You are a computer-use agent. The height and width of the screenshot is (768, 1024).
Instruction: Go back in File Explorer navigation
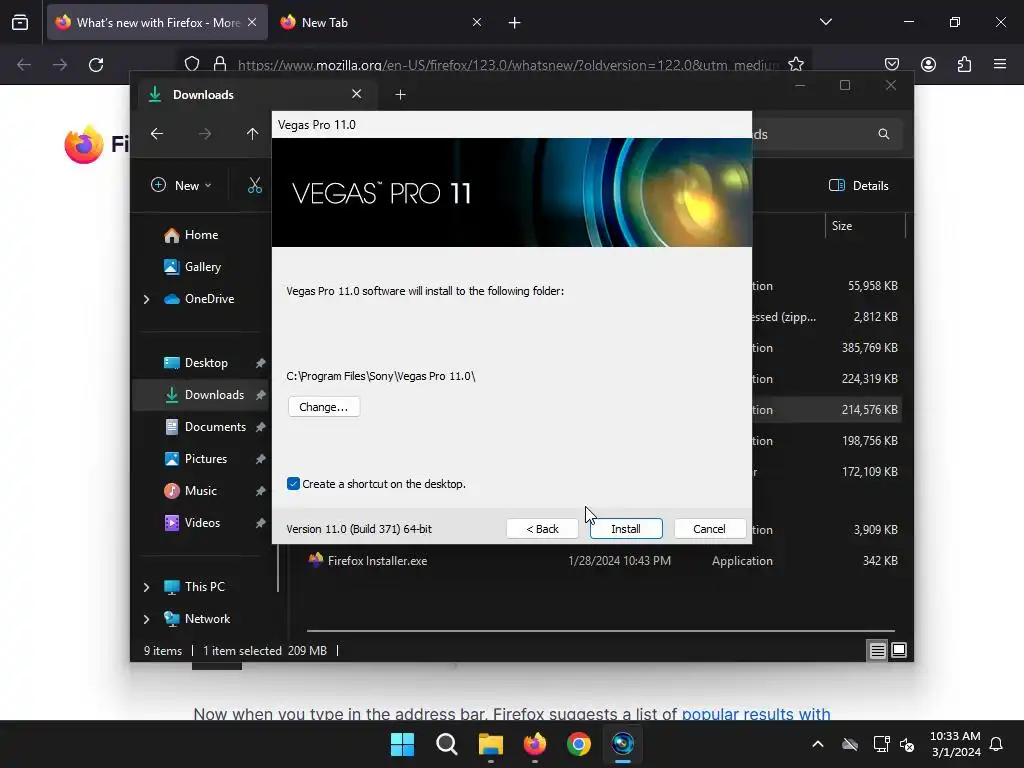click(157, 134)
